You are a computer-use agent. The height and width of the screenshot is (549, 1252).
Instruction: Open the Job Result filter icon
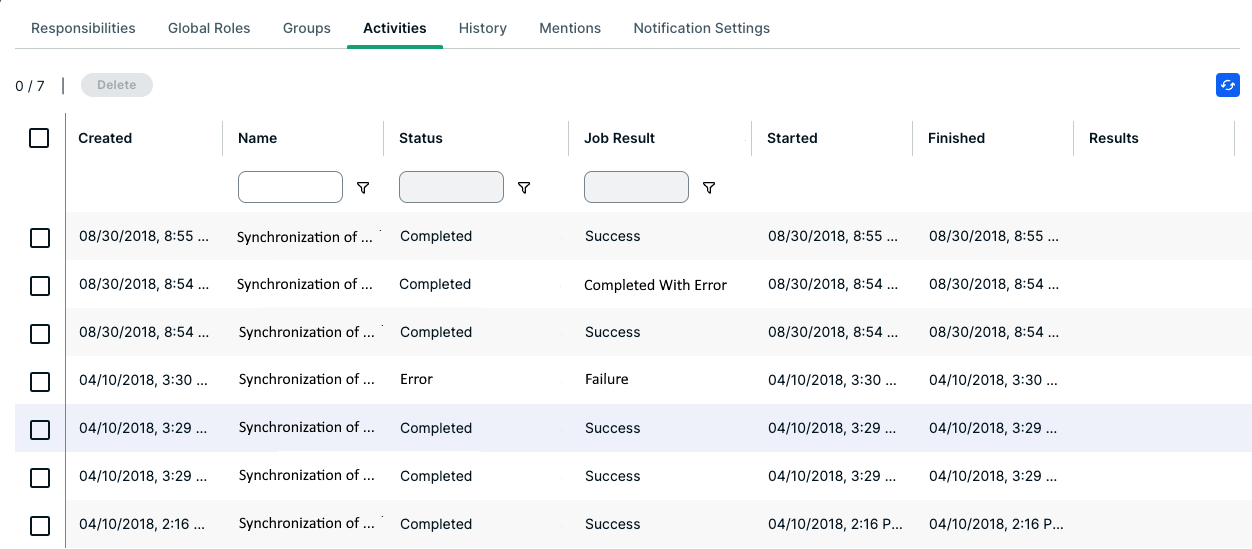coord(708,188)
